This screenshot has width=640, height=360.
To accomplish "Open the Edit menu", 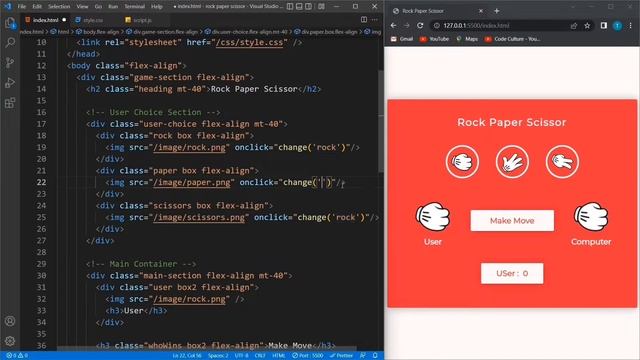I will point(37,7).
